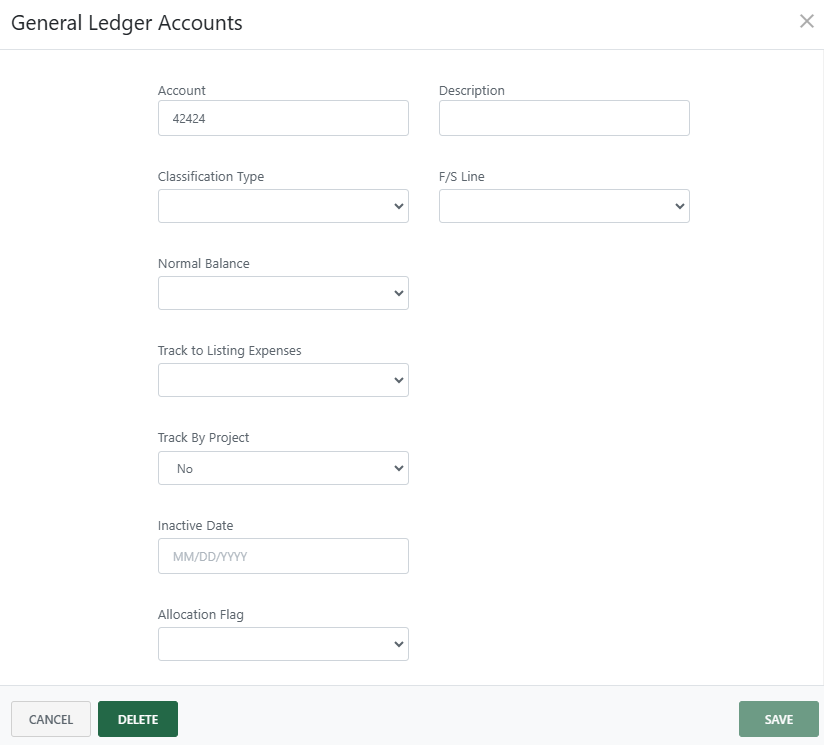The height and width of the screenshot is (745, 824).
Task: Click the Inactive Date MM/DD/YYYY field
Action: (x=283, y=556)
